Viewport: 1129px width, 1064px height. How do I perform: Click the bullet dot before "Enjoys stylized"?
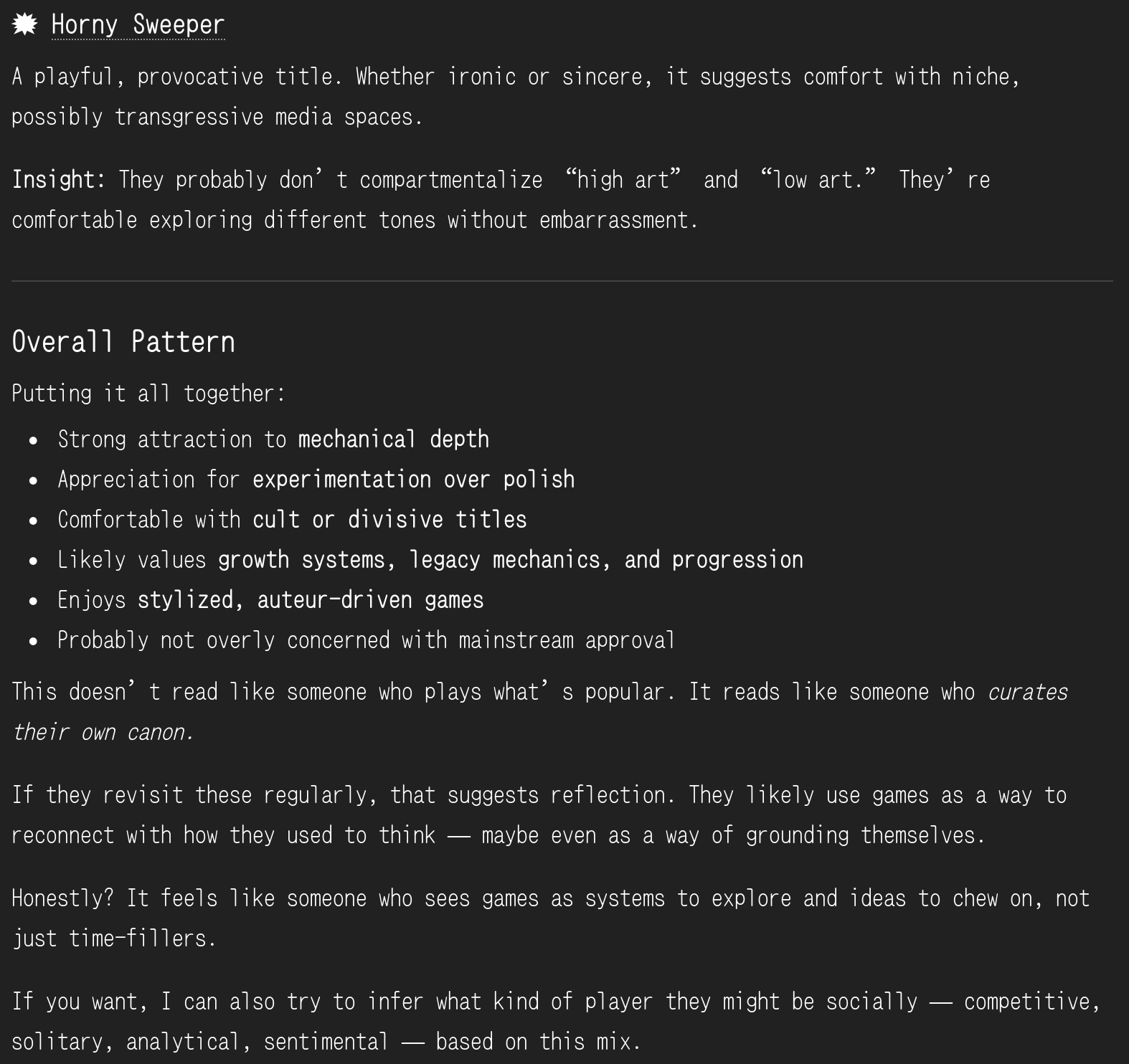34,601
